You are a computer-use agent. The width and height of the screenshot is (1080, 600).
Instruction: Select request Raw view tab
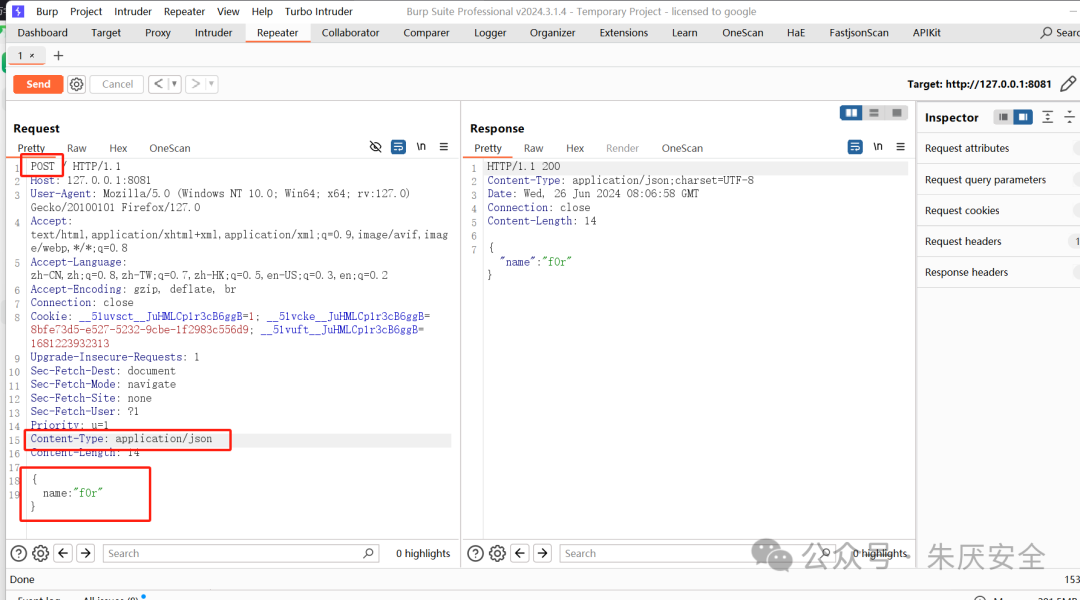coord(76,148)
